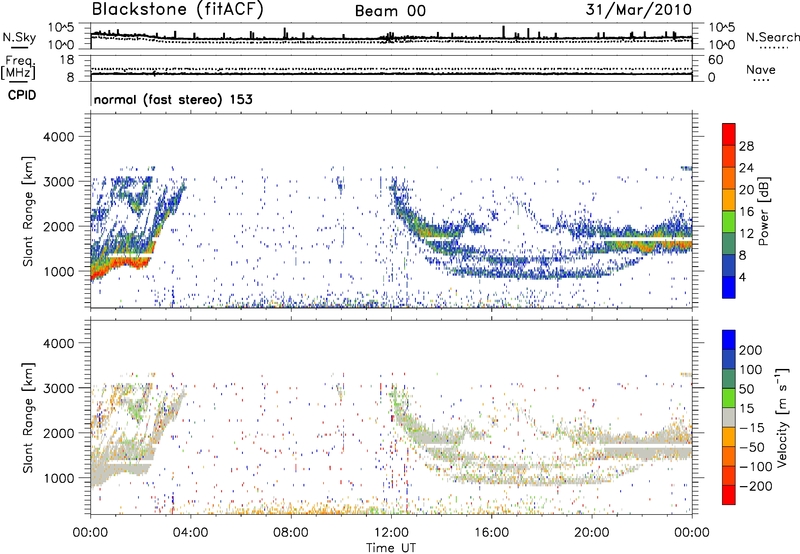Click the "100" label on velocity colorbar
Image resolution: width=800 pixels, height=554 pixels.
tap(751, 370)
